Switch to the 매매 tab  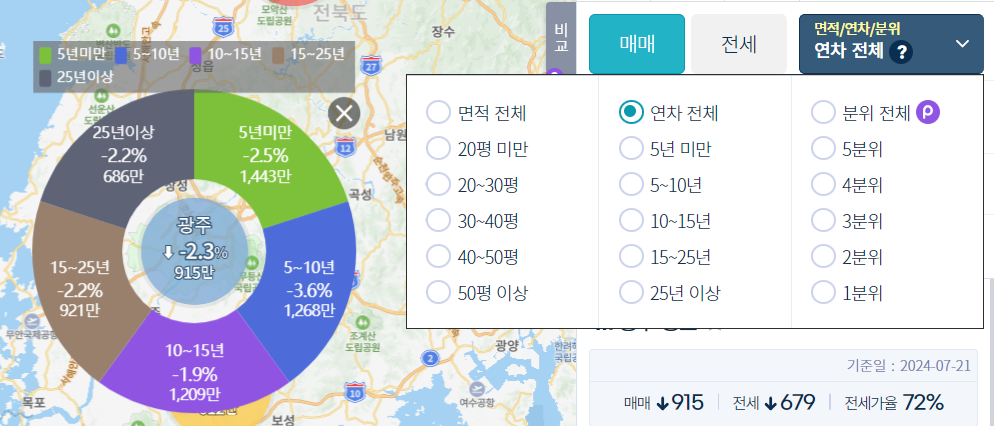[637, 44]
